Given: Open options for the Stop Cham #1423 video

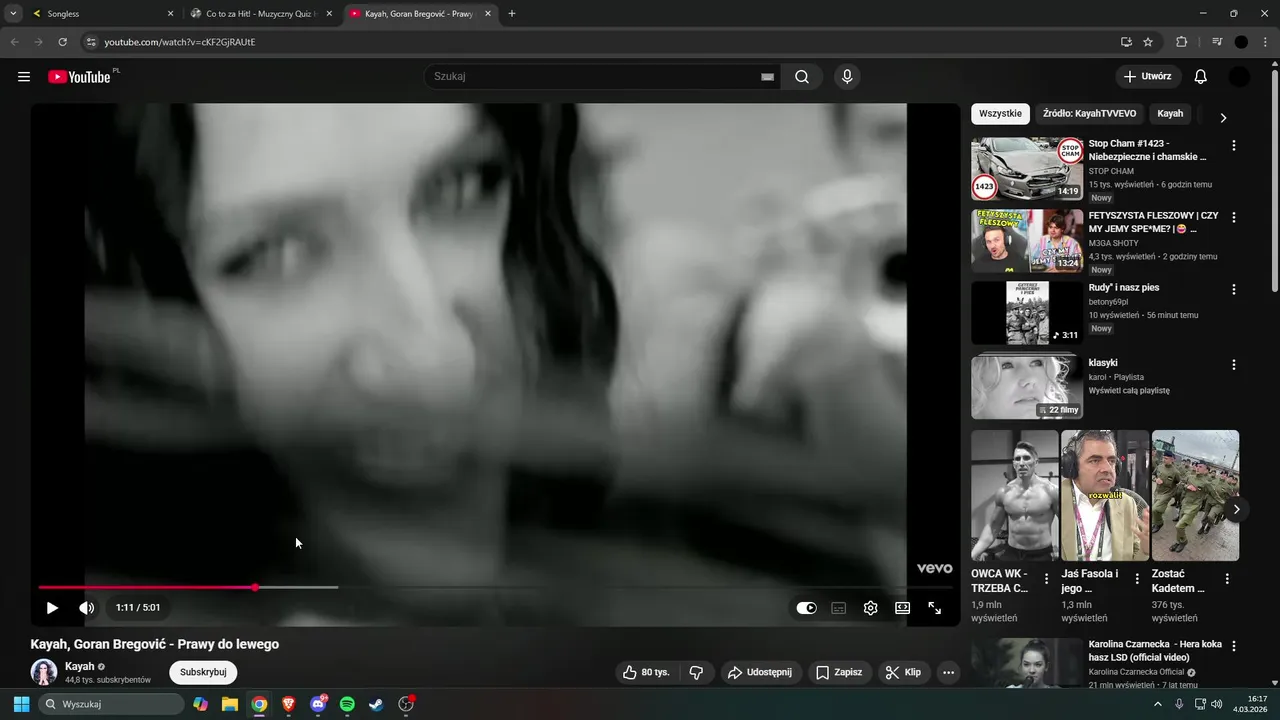Looking at the screenshot, I should coord(1233,145).
